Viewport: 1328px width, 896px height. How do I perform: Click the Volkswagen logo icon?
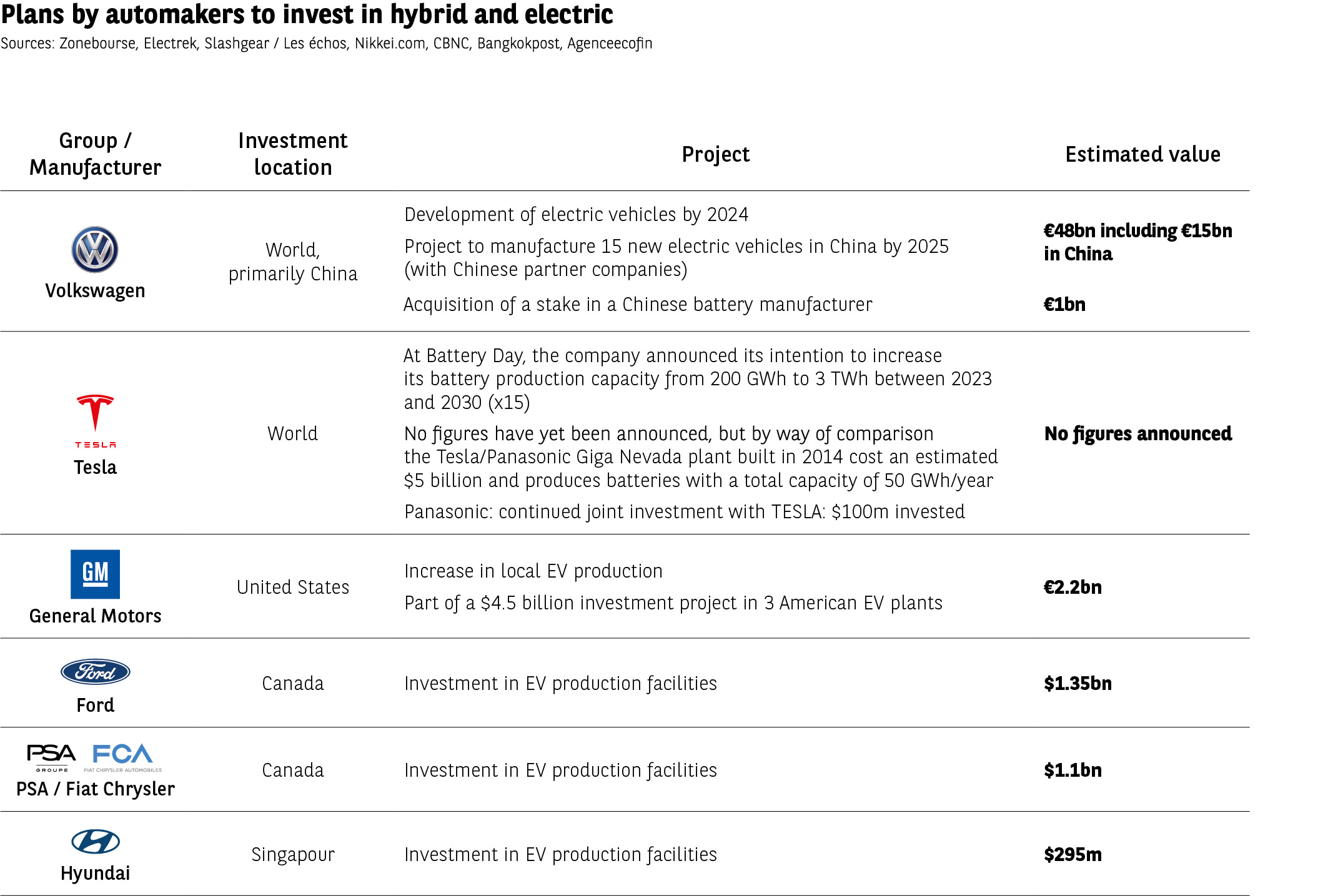point(95,249)
